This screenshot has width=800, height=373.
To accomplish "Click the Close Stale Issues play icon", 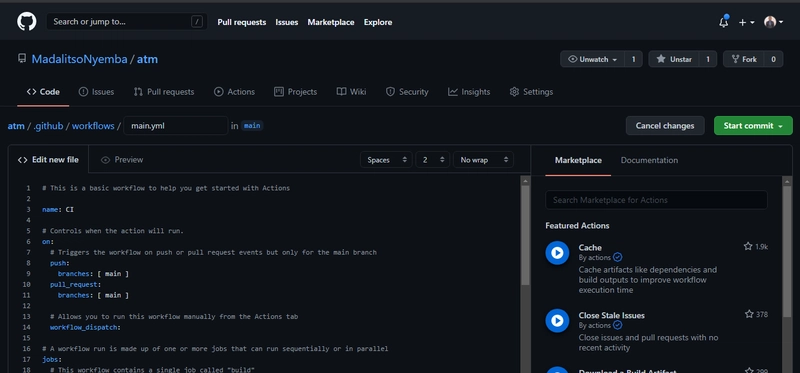I will point(557,320).
